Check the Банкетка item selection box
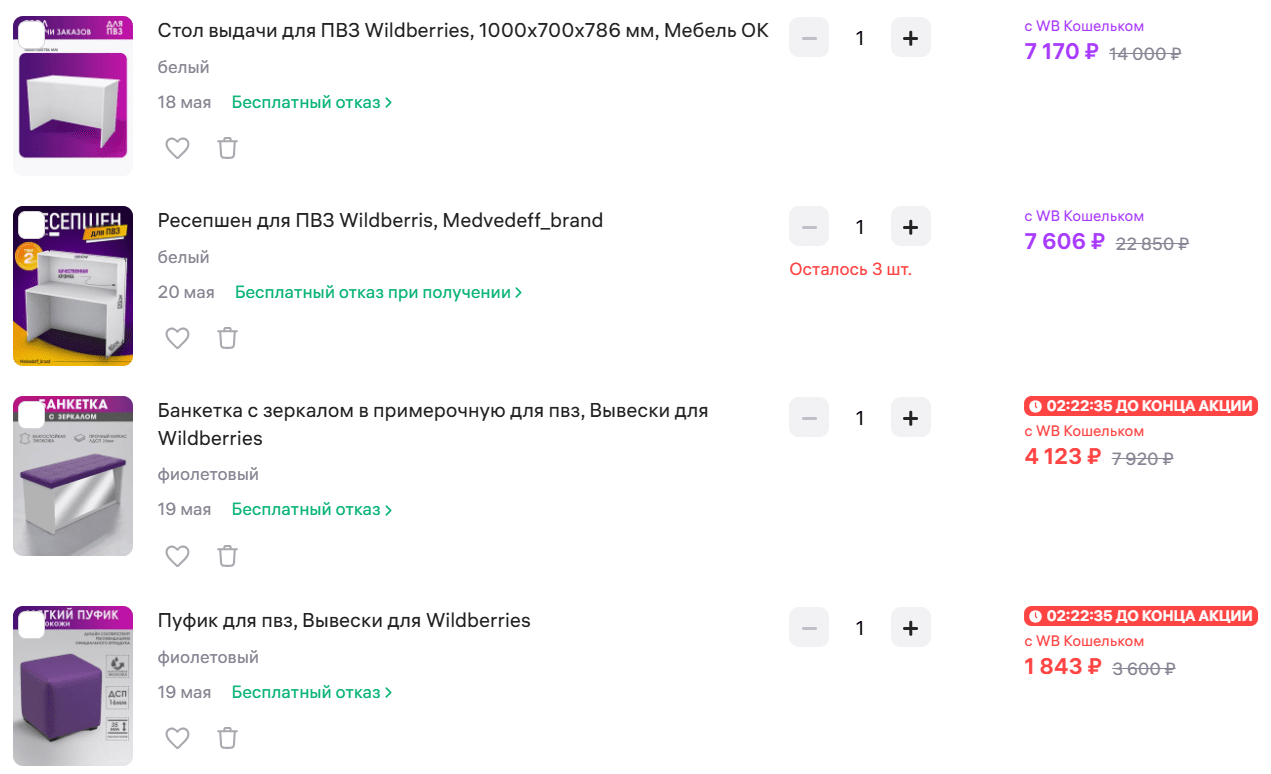The width and height of the screenshot is (1271, 774). click(x=32, y=415)
